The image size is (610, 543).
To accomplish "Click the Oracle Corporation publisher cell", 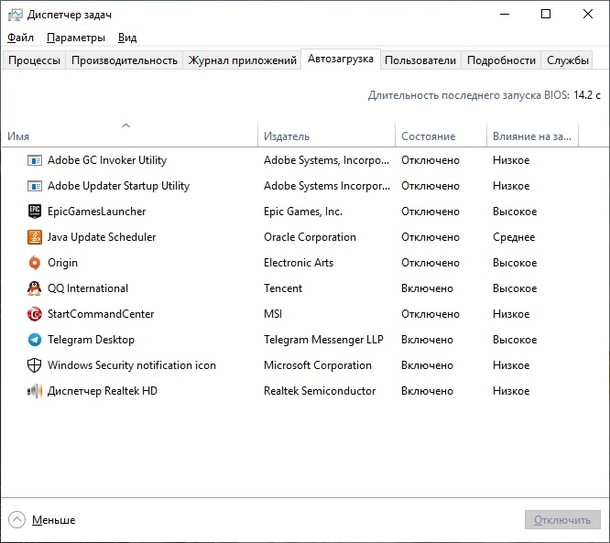I will tap(310, 237).
